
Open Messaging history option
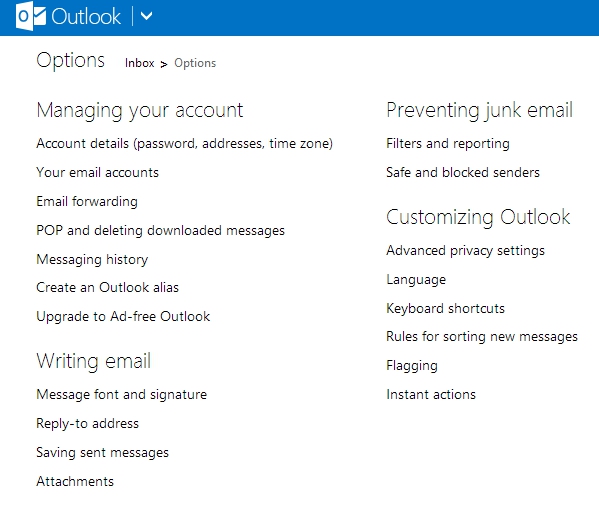pyautogui.click(x=92, y=259)
